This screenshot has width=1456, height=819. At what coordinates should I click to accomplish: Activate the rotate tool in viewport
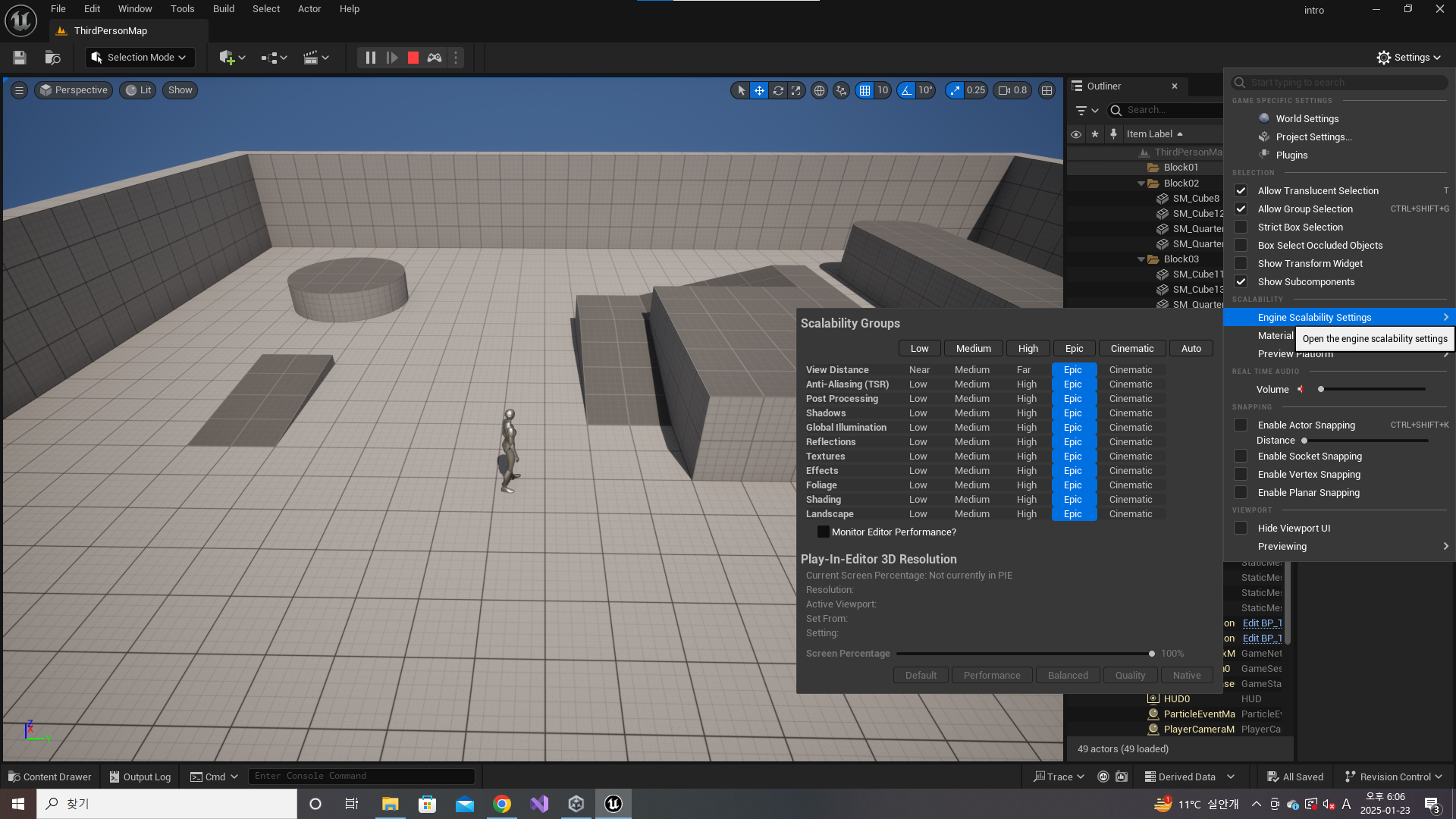[x=778, y=90]
